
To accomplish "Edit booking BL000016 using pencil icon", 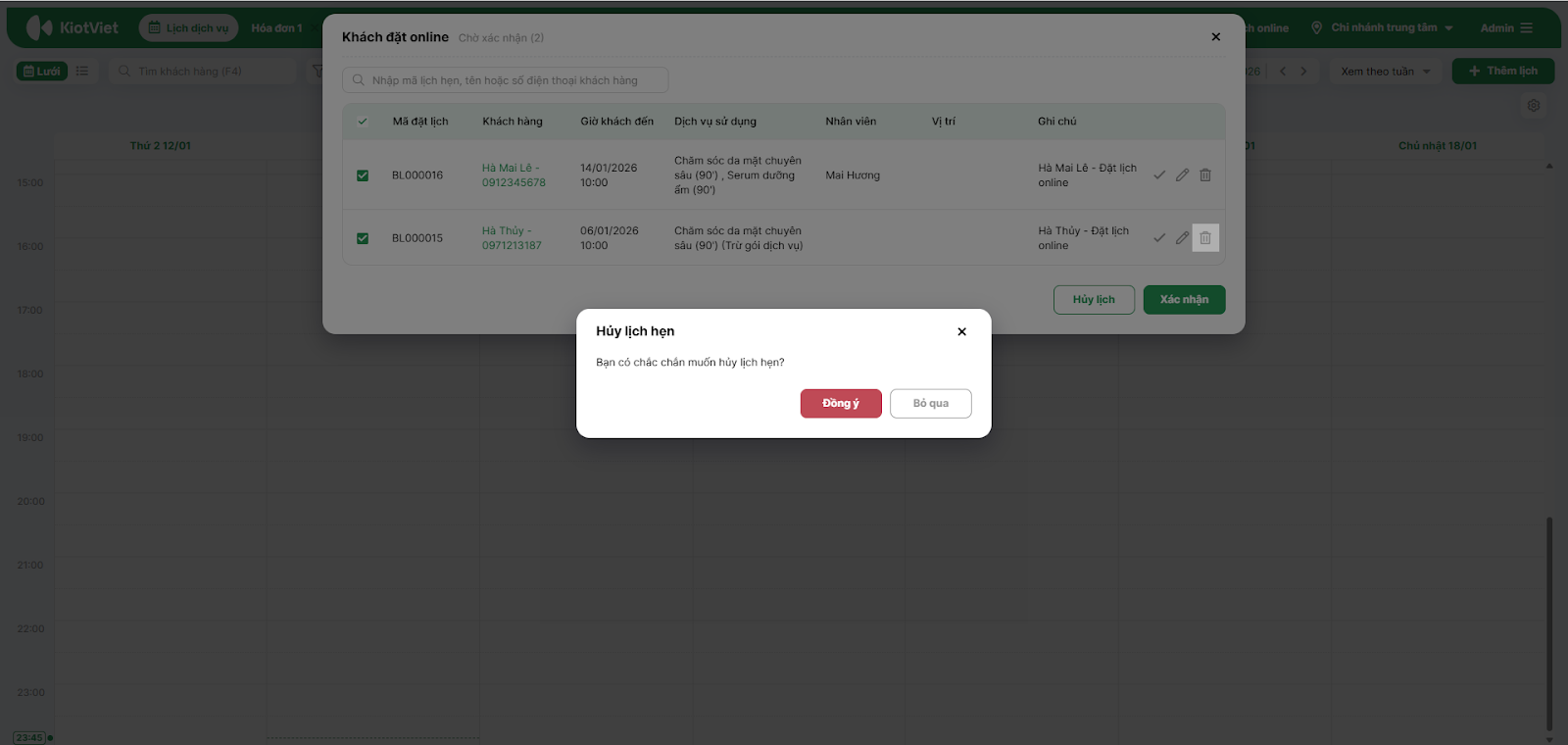I will tap(1183, 175).
